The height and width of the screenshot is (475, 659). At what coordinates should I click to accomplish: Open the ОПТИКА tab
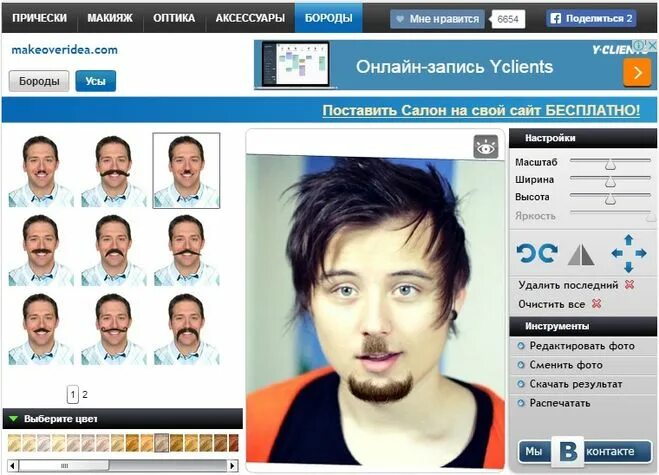pyautogui.click(x=174, y=18)
